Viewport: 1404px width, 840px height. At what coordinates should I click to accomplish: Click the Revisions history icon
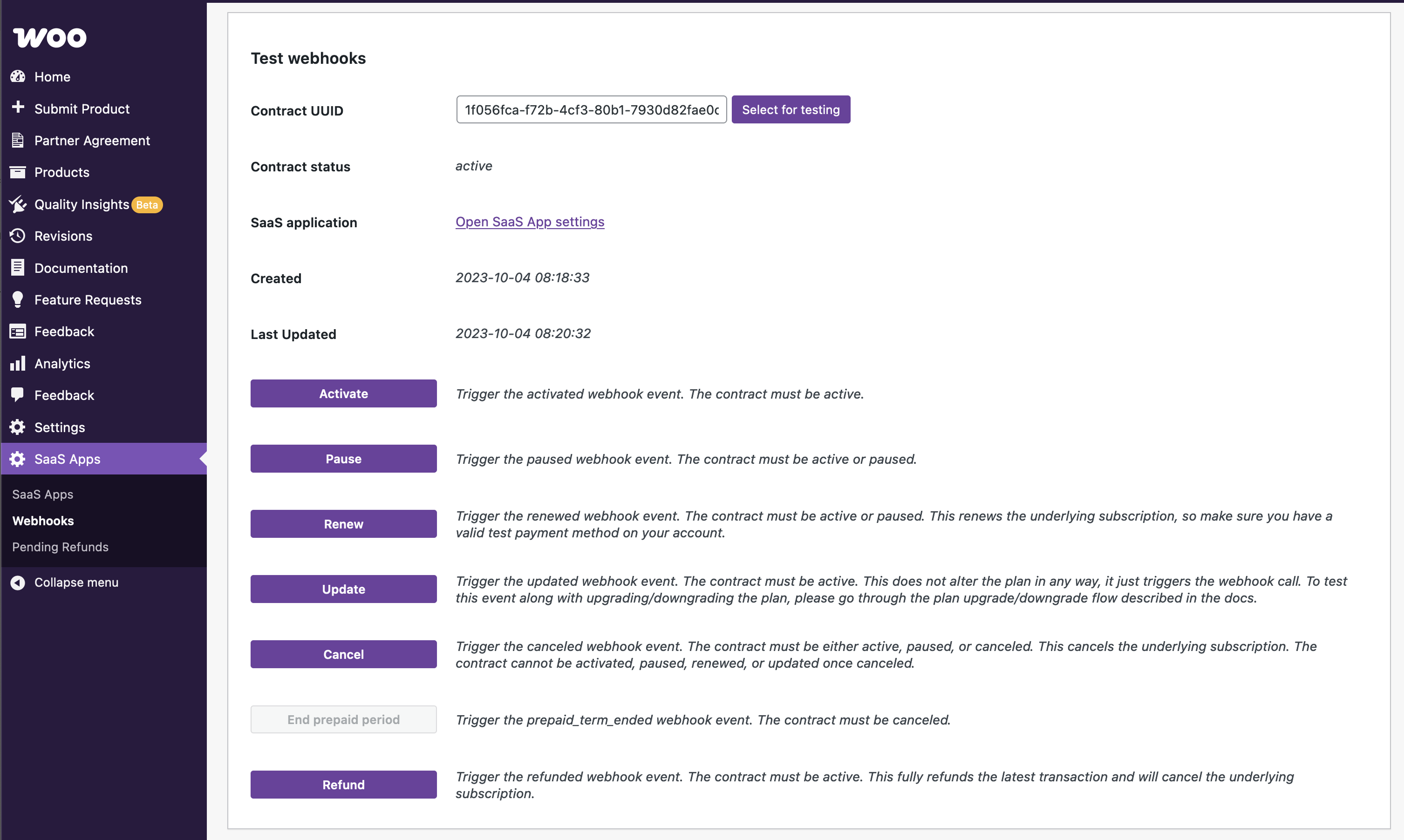tap(18, 236)
